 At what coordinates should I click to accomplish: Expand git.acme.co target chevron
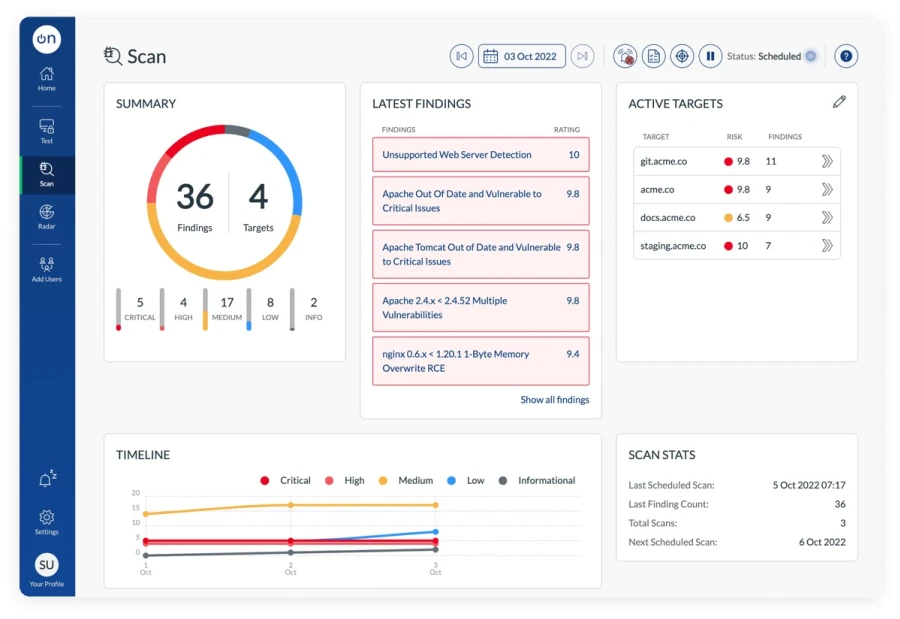pos(827,161)
